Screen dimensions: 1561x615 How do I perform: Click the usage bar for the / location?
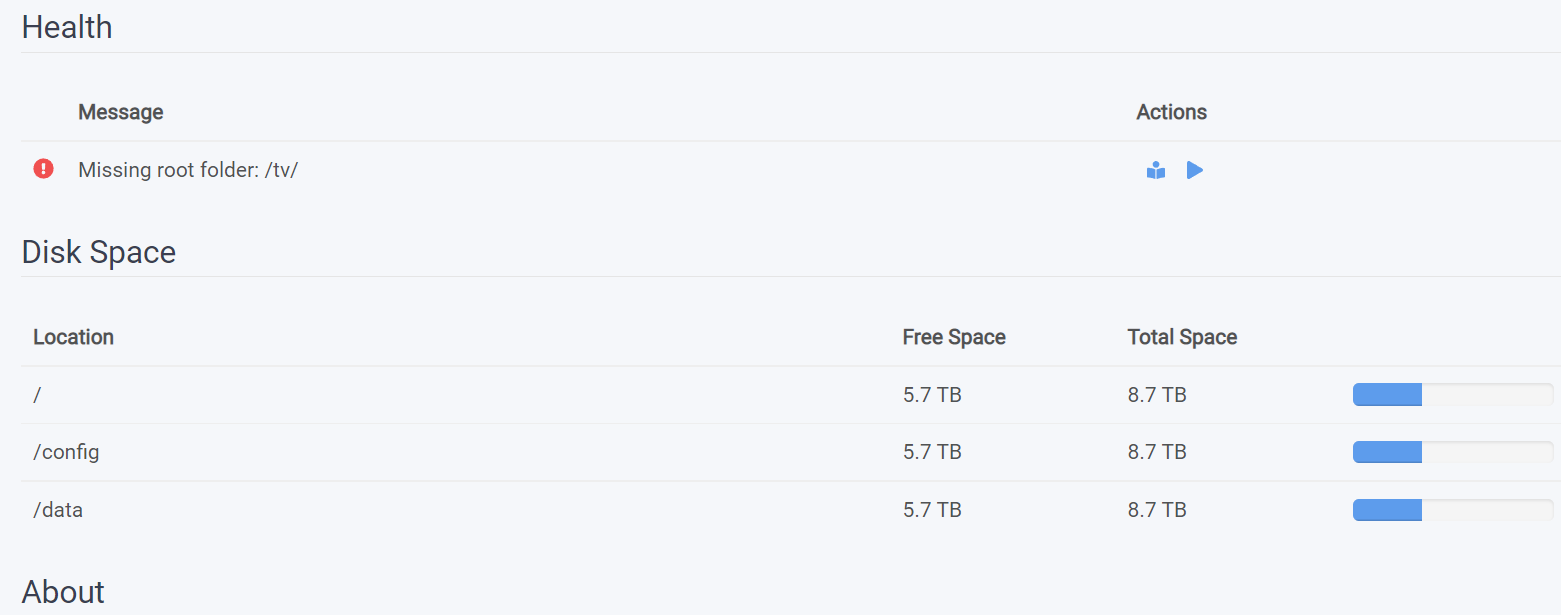(x=1452, y=394)
